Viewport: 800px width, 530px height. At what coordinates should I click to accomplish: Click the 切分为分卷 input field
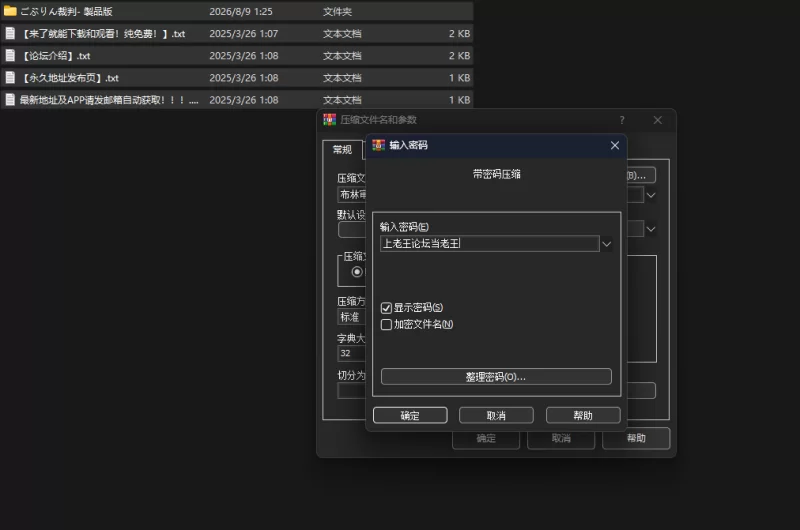tap(352, 391)
